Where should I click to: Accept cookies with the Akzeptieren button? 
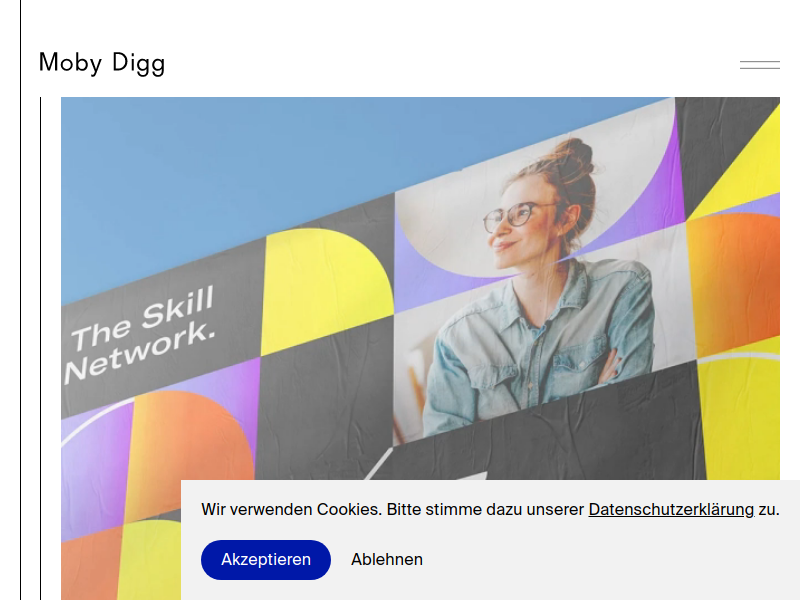click(266, 560)
